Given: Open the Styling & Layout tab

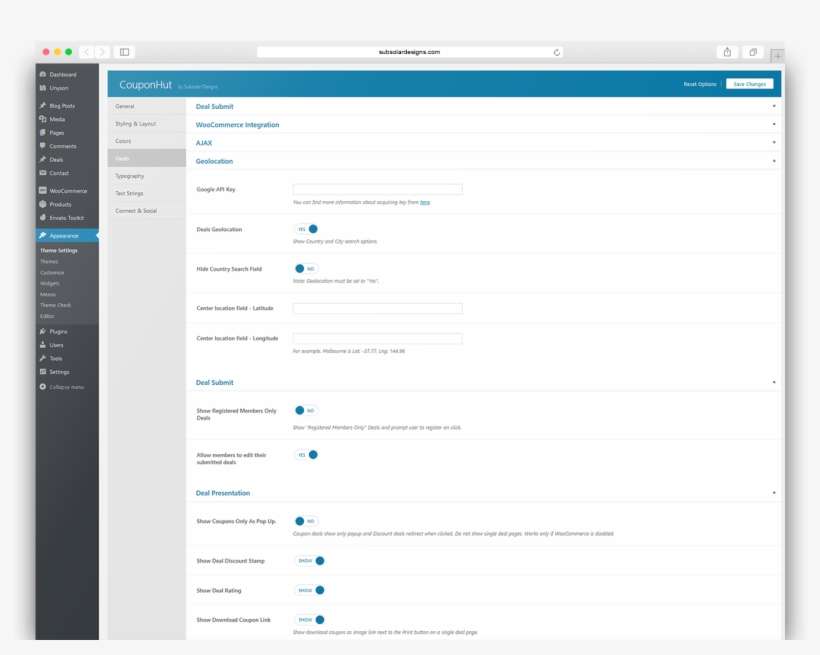Looking at the screenshot, I should pos(136,123).
